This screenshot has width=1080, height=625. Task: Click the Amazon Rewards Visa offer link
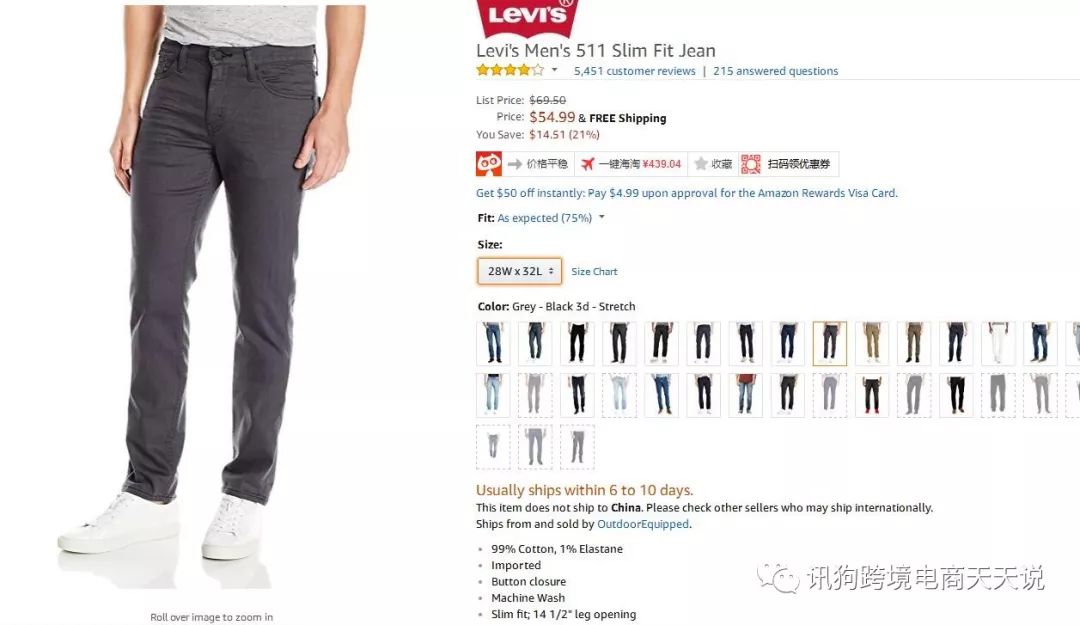[687, 193]
